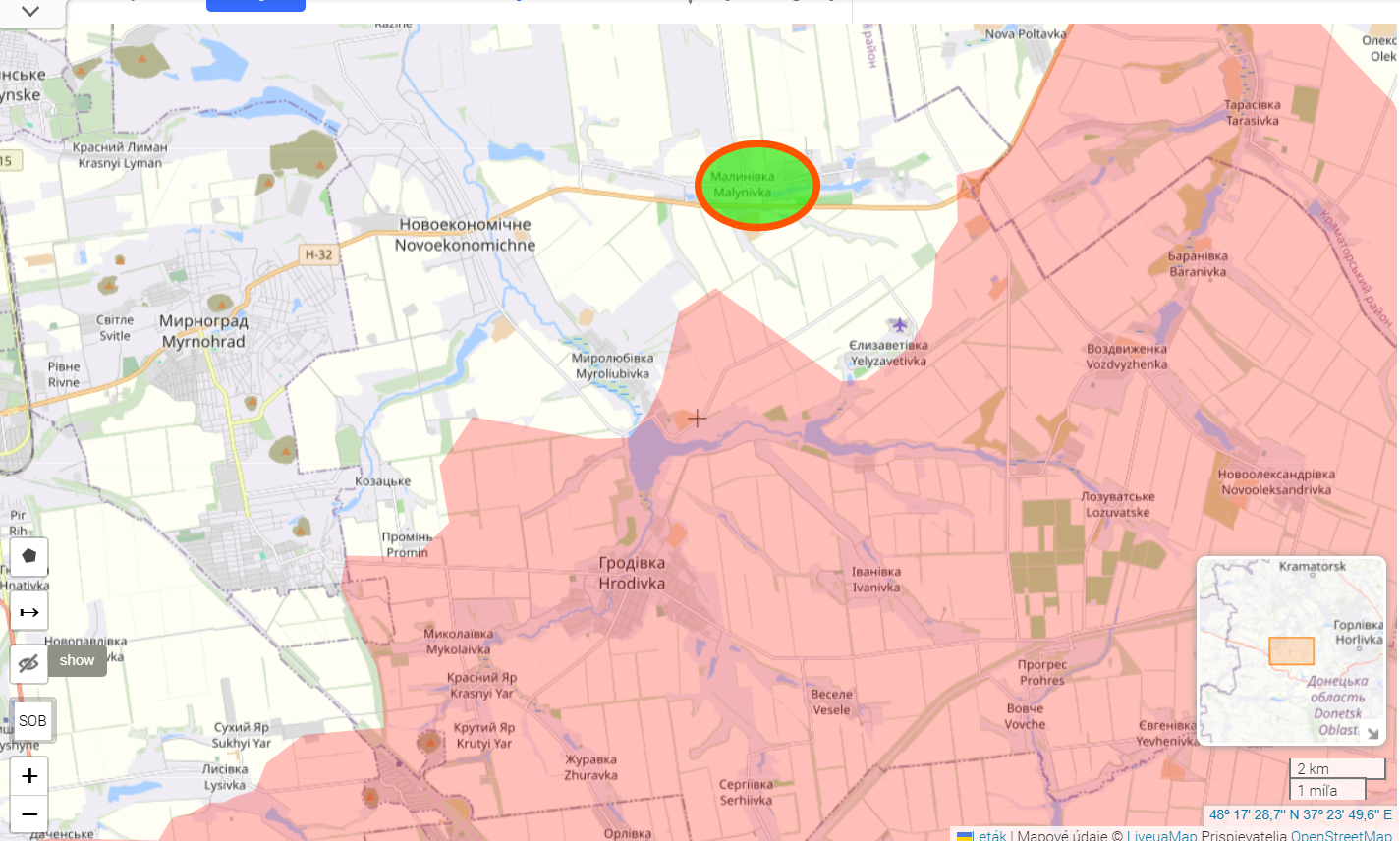Click the 2 km scale bar
The width and height of the screenshot is (1400, 841).
point(1336,768)
